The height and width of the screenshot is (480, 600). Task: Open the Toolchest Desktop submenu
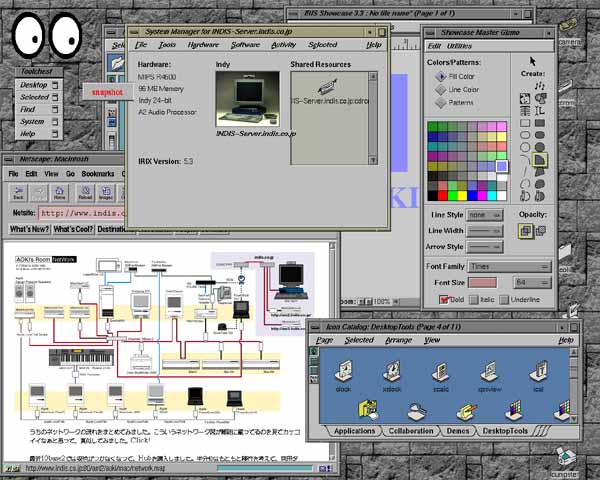tap(39, 85)
